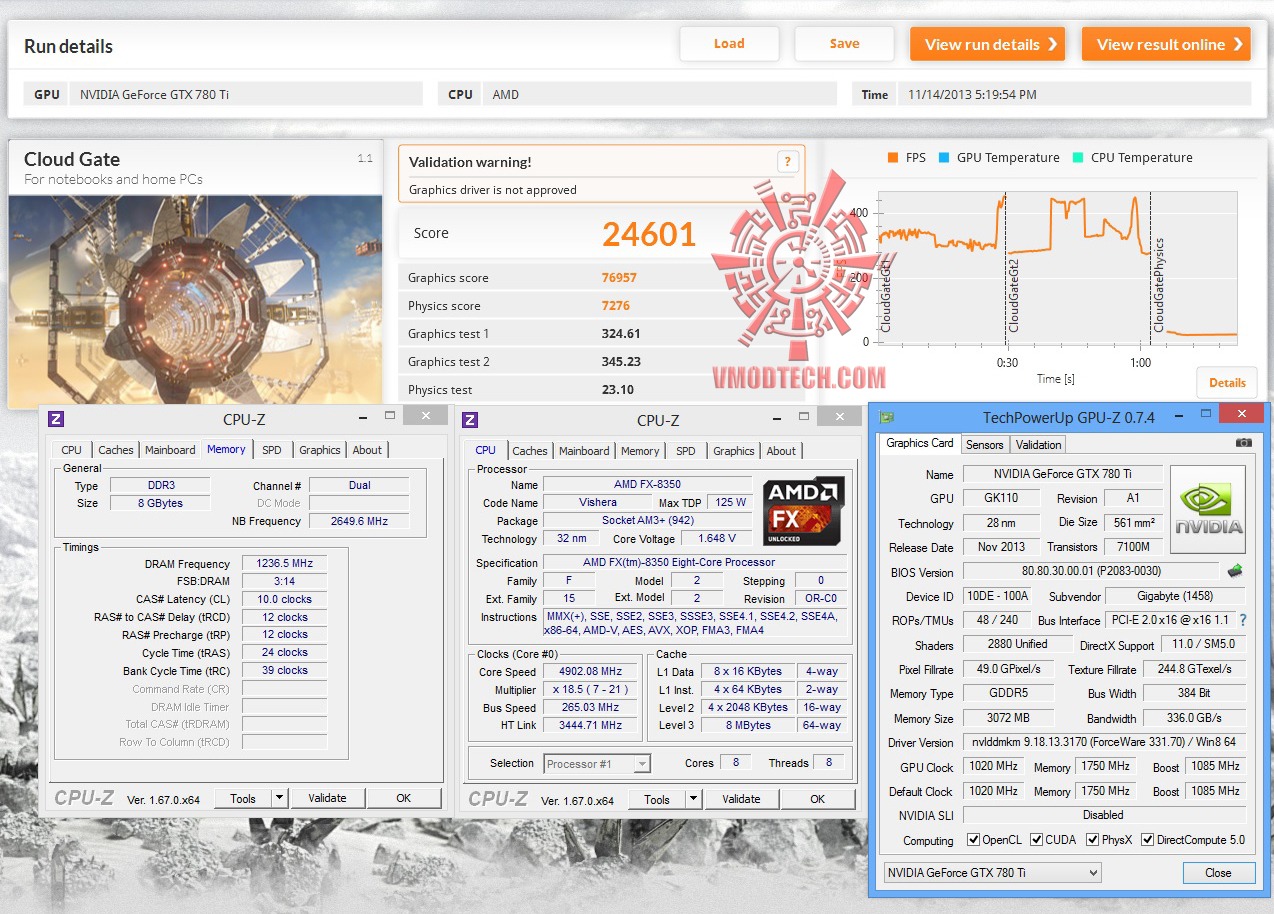Click the overall score 24601
Image resolution: width=1274 pixels, height=914 pixels.
649,234
